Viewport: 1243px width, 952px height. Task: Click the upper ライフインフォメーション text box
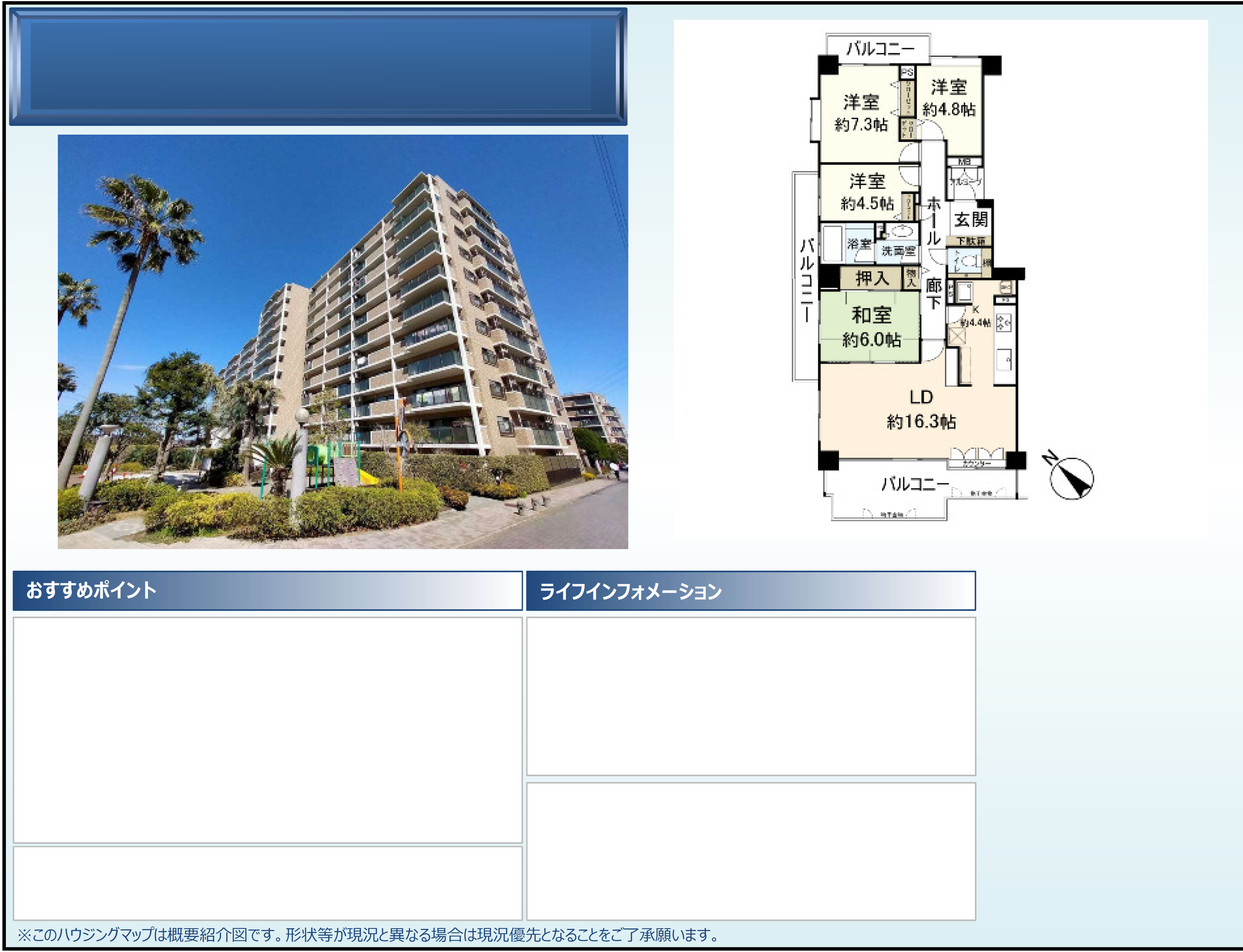click(750, 696)
